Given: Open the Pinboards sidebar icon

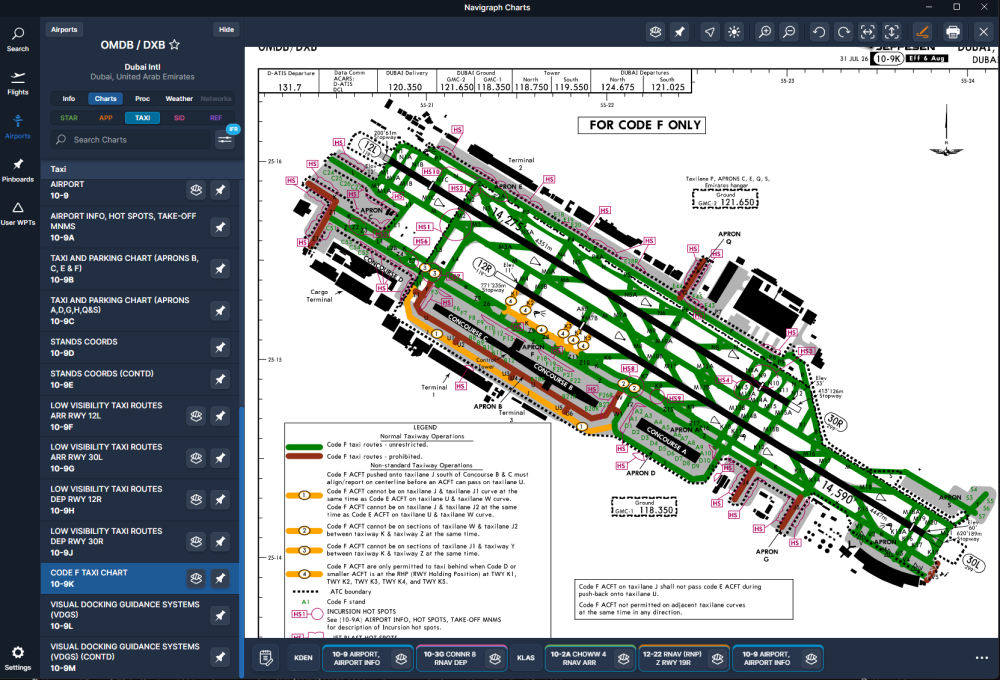Looking at the screenshot, I should 18,170.
